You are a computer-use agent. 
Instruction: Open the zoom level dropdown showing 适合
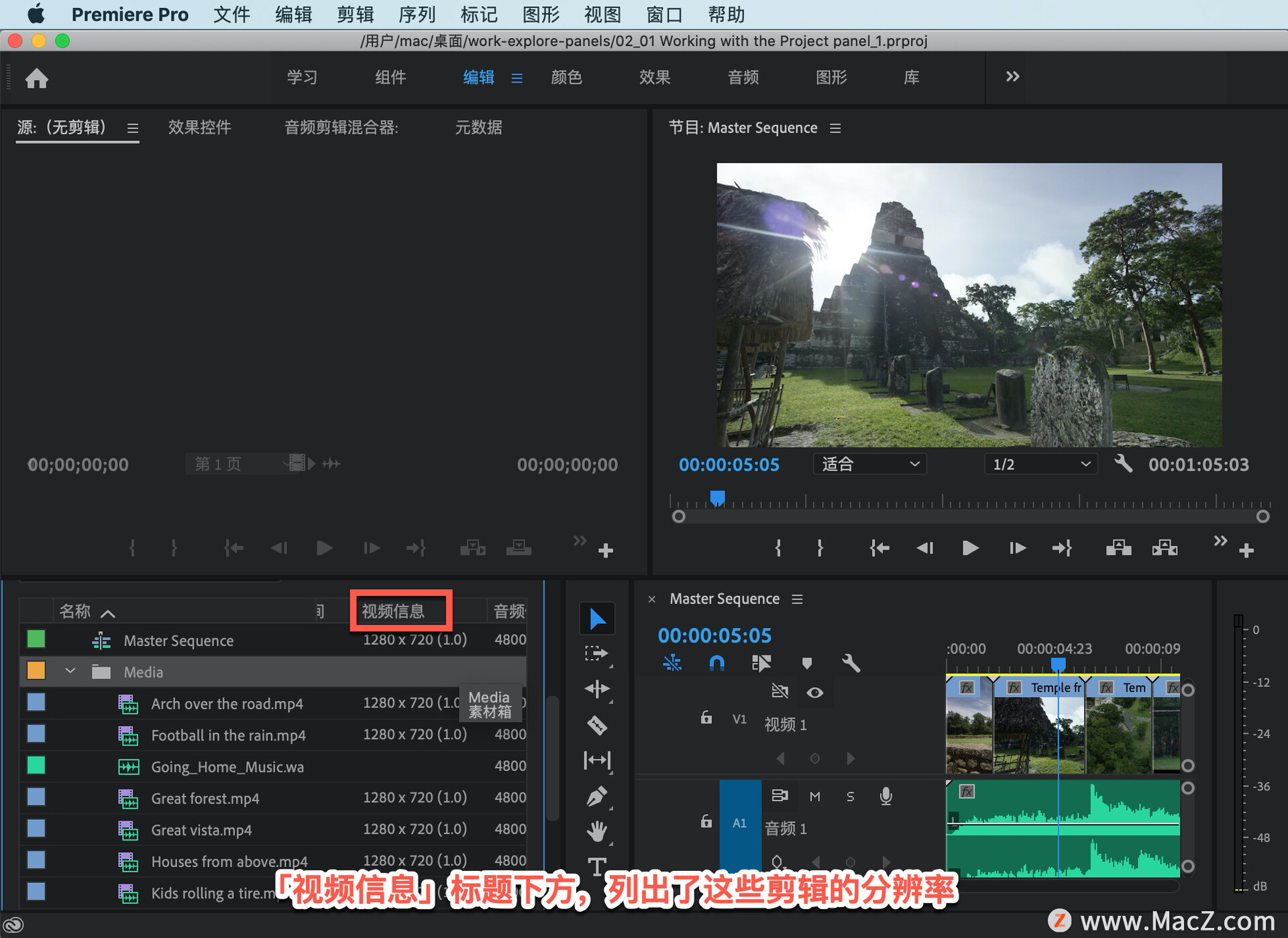click(x=870, y=464)
